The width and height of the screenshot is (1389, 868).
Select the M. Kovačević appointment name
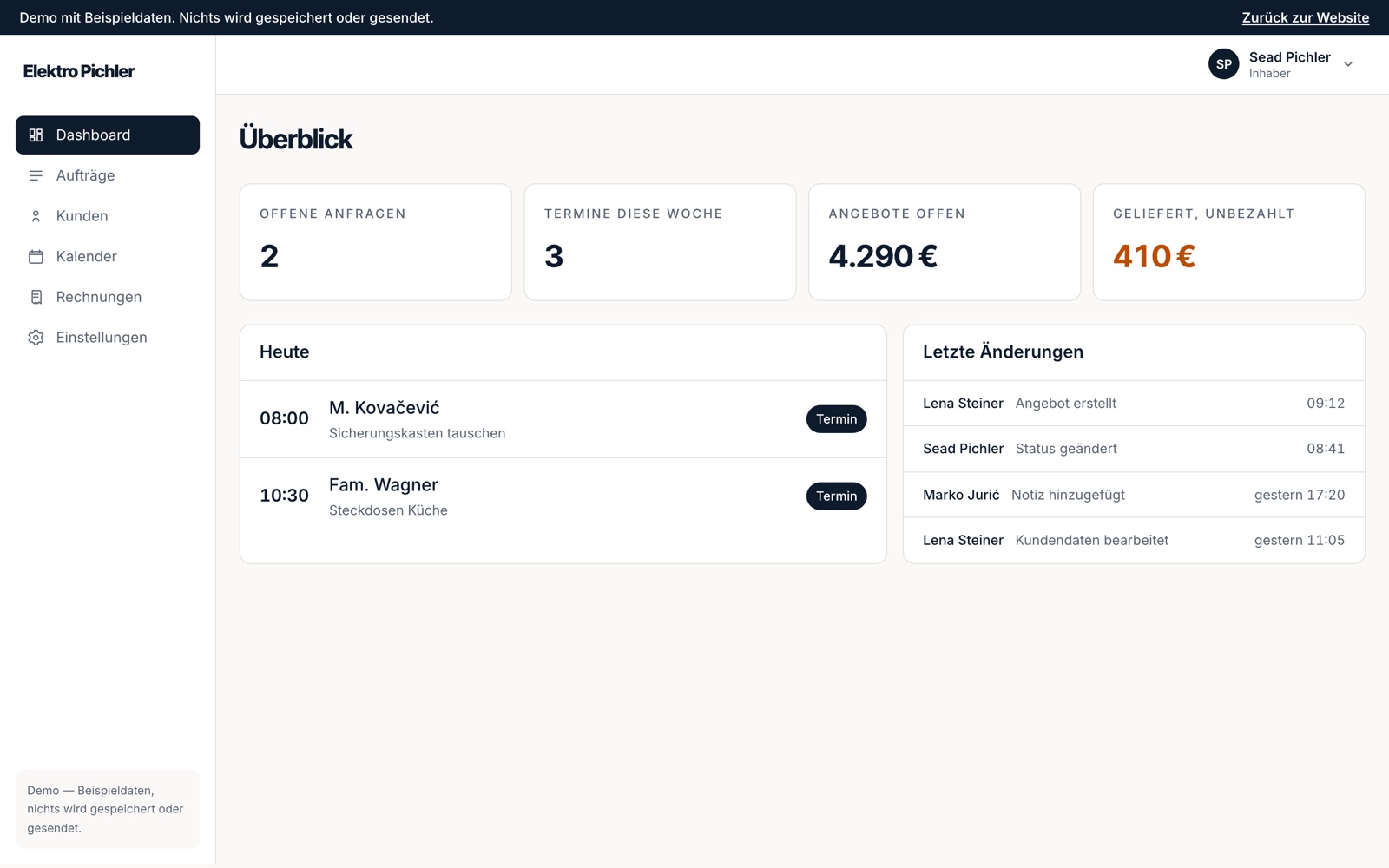click(x=385, y=408)
